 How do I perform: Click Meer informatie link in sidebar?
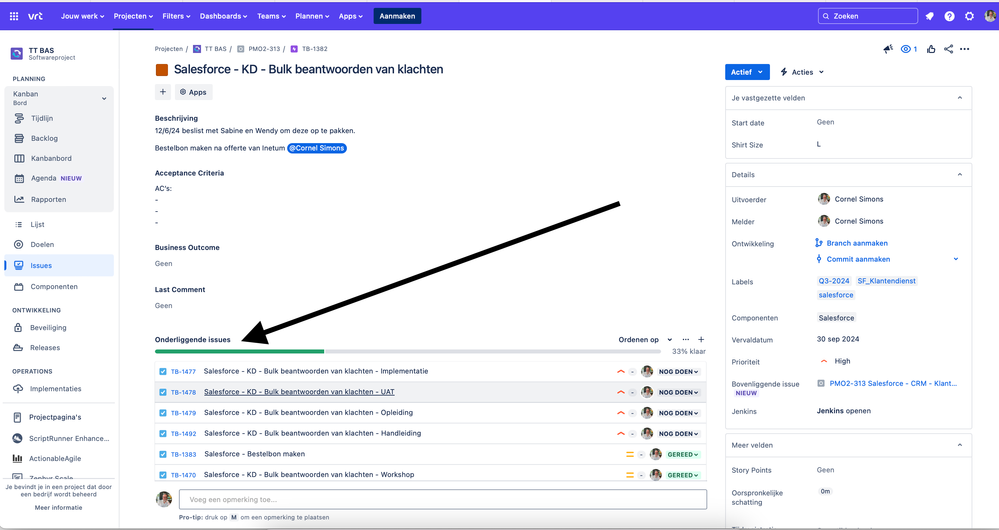pos(59,508)
